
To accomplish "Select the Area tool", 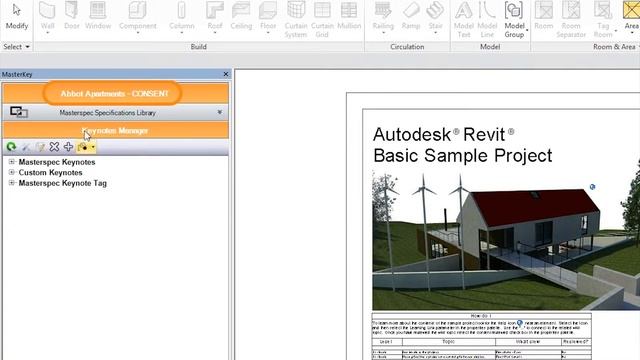I will click(x=631, y=16).
